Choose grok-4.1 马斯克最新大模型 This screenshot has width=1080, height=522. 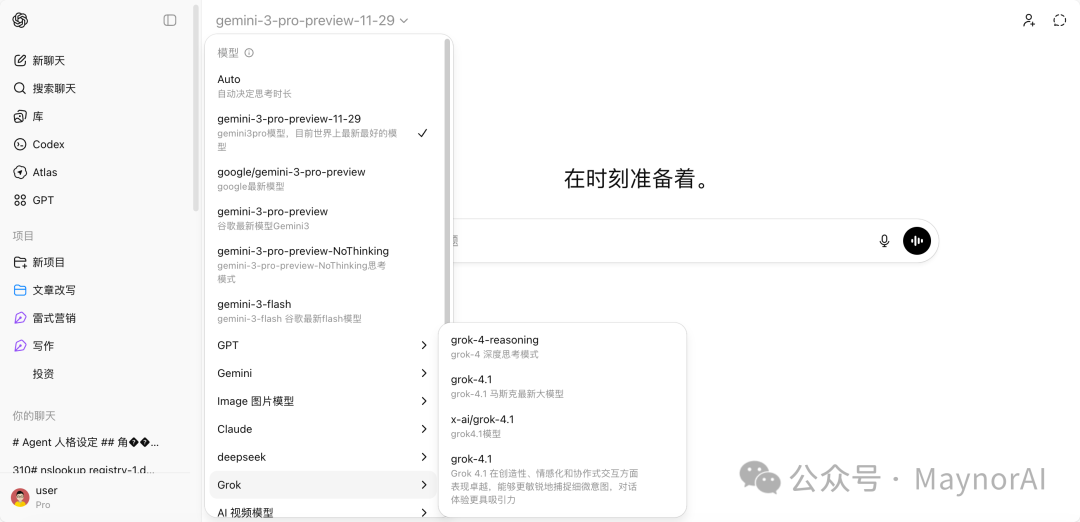point(562,386)
